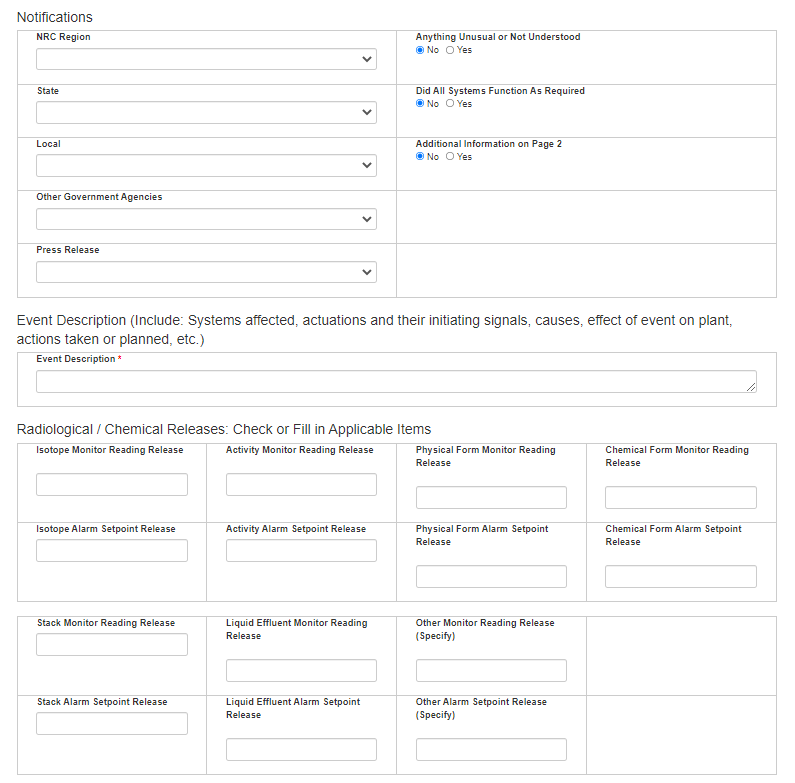The image size is (795, 783).
Task: Select Yes for Anything Unusual or Not Understood
Action: pyautogui.click(x=450, y=50)
